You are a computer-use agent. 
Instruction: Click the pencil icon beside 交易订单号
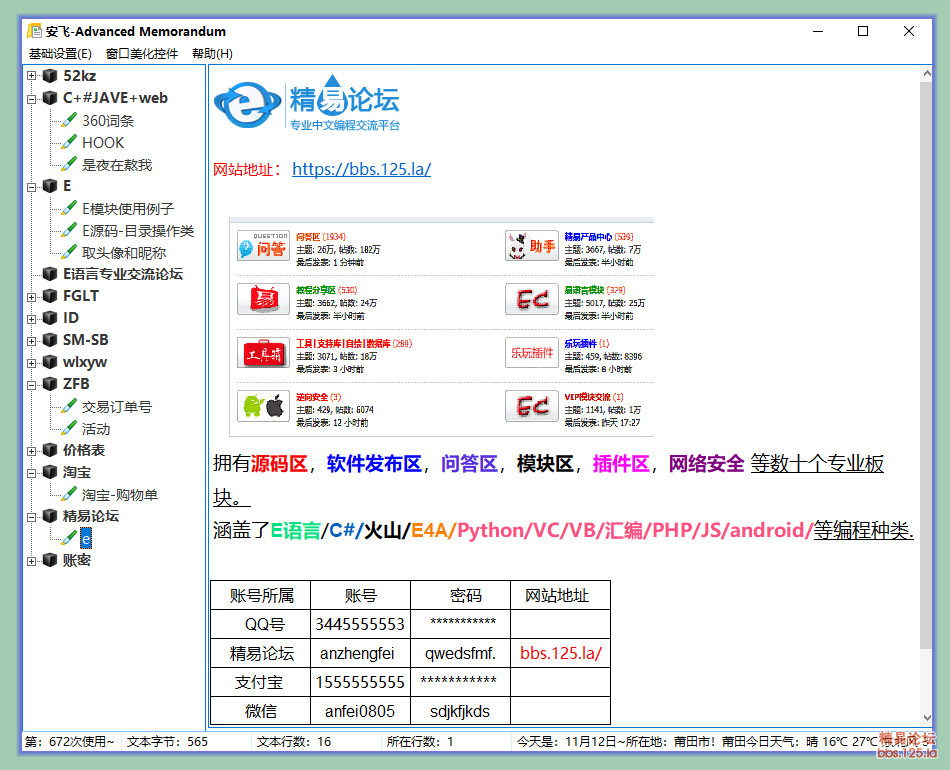click(x=69, y=406)
